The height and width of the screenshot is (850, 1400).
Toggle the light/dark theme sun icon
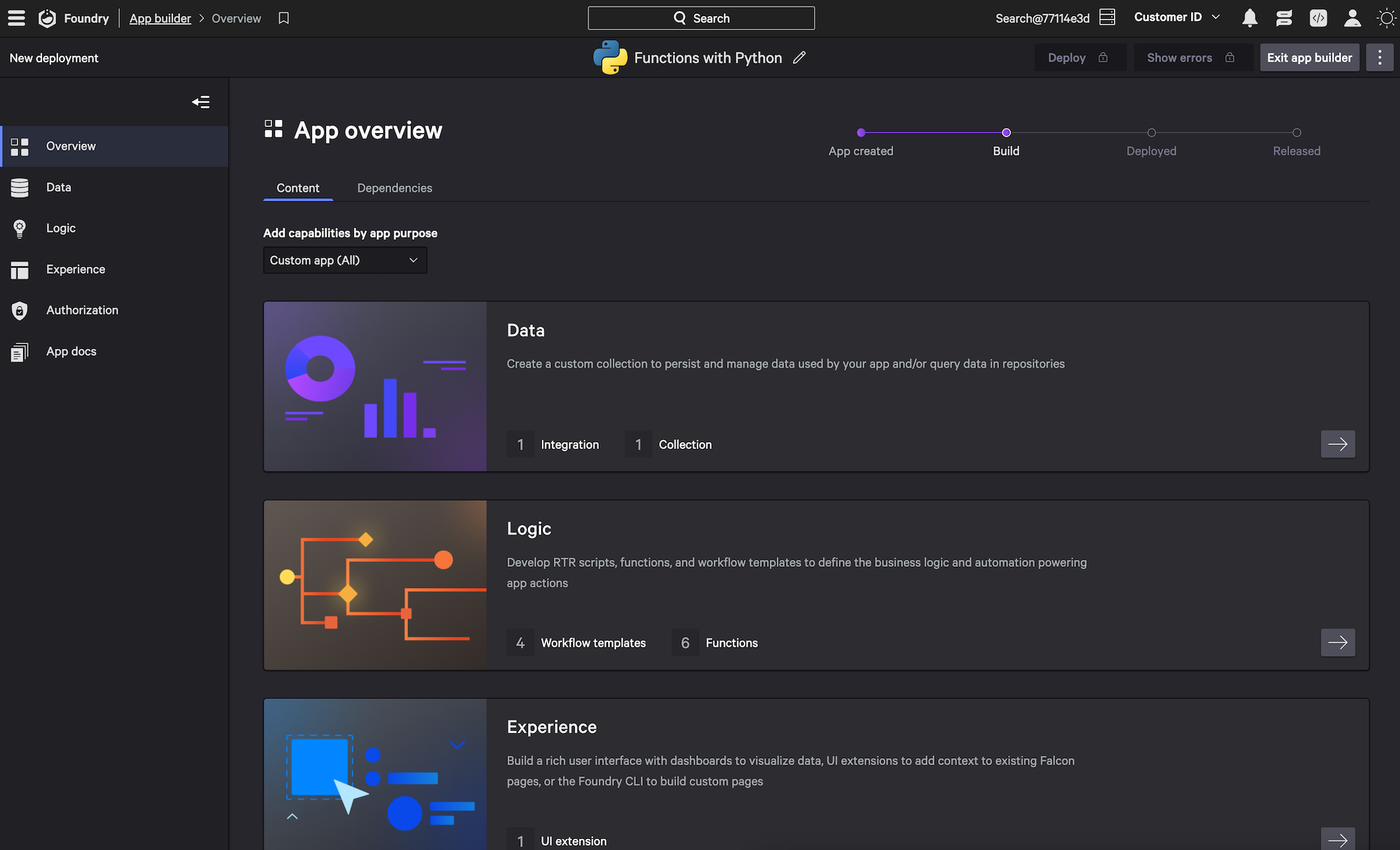tap(1386, 18)
